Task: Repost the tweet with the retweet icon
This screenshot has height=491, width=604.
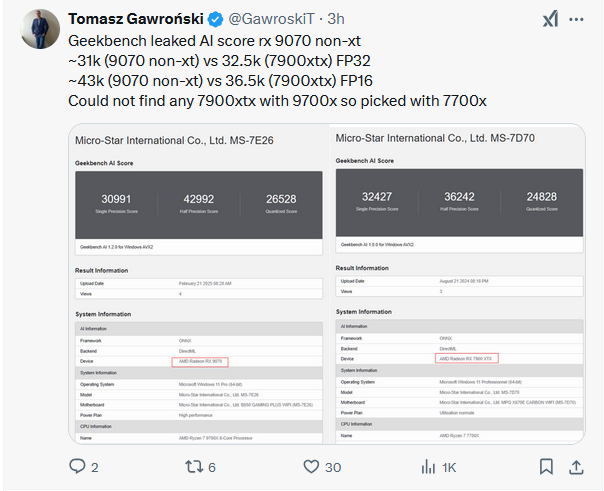Action: [x=194, y=467]
